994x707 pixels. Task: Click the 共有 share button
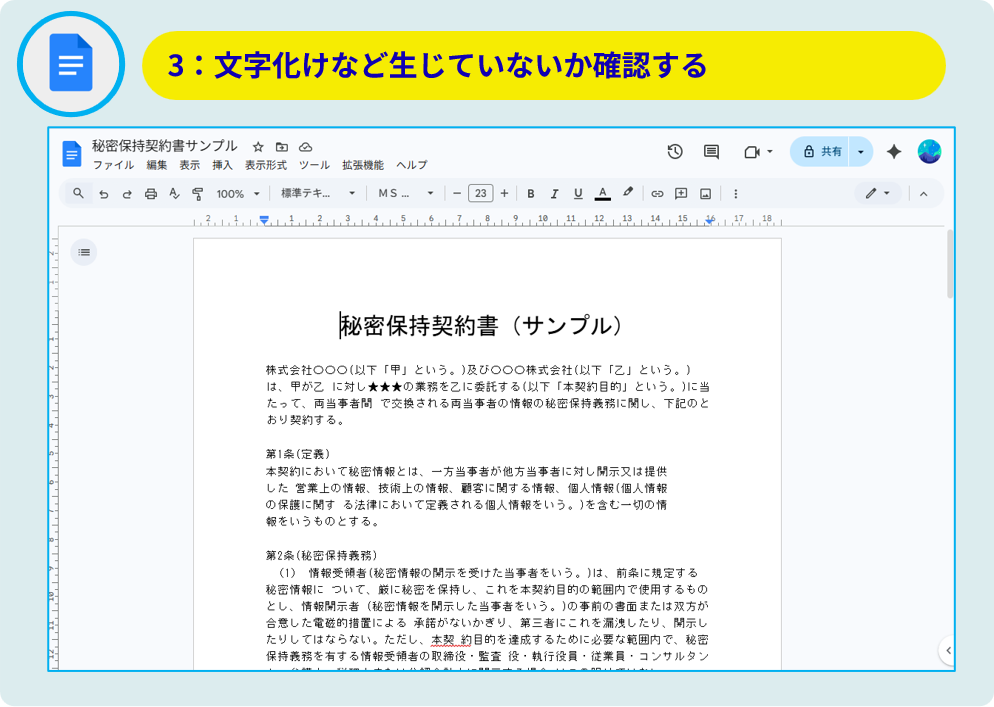(x=822, y=152)
